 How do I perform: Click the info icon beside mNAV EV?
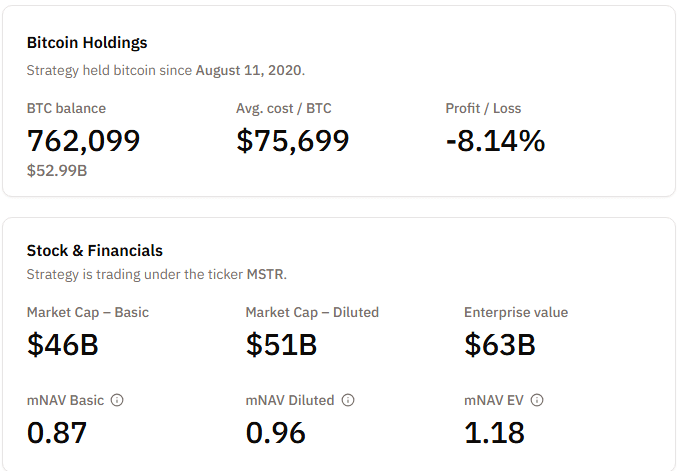coord(537,400)
